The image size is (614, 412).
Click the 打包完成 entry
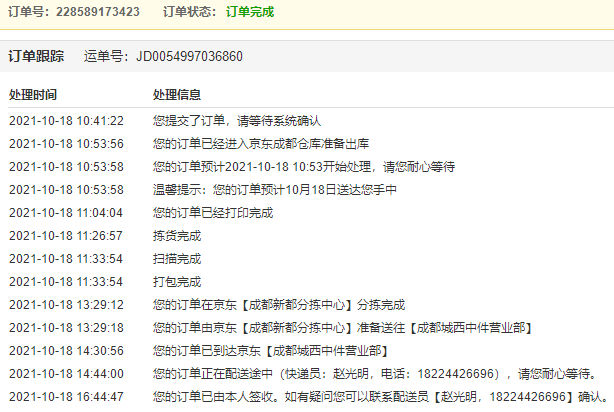tap(177, 282)
